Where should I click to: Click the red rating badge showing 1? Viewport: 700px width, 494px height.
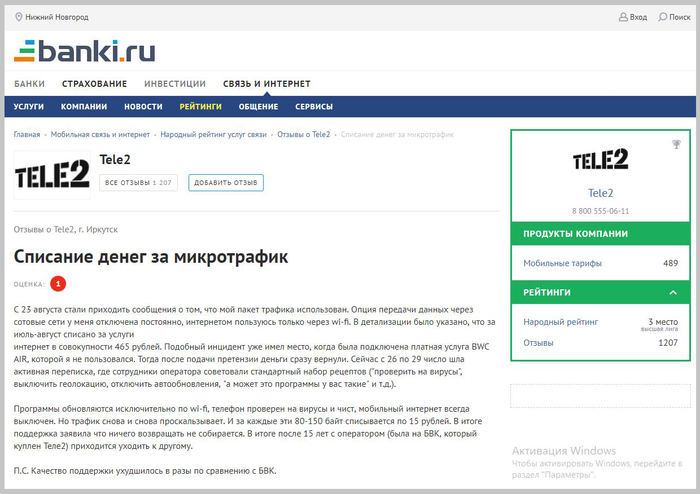click(x=58, y=284)
